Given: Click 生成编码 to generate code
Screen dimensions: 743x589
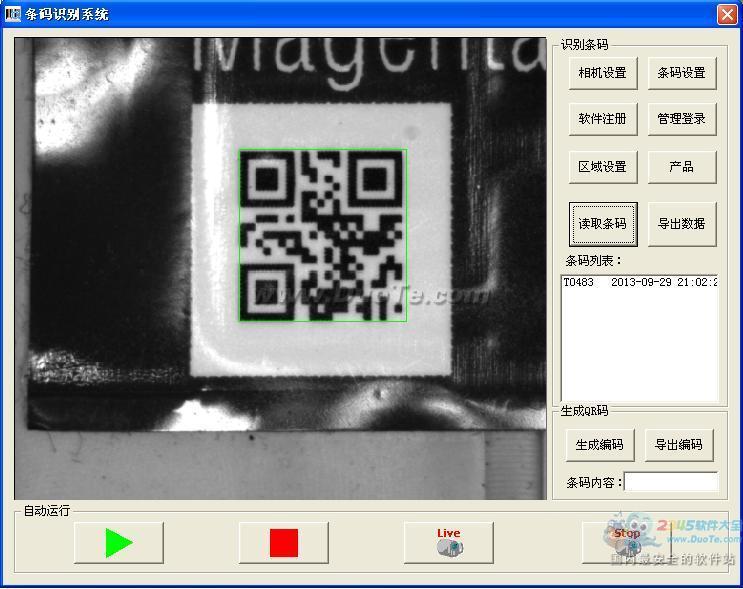Looking at the screenshot, I should [x=599, y=445].
